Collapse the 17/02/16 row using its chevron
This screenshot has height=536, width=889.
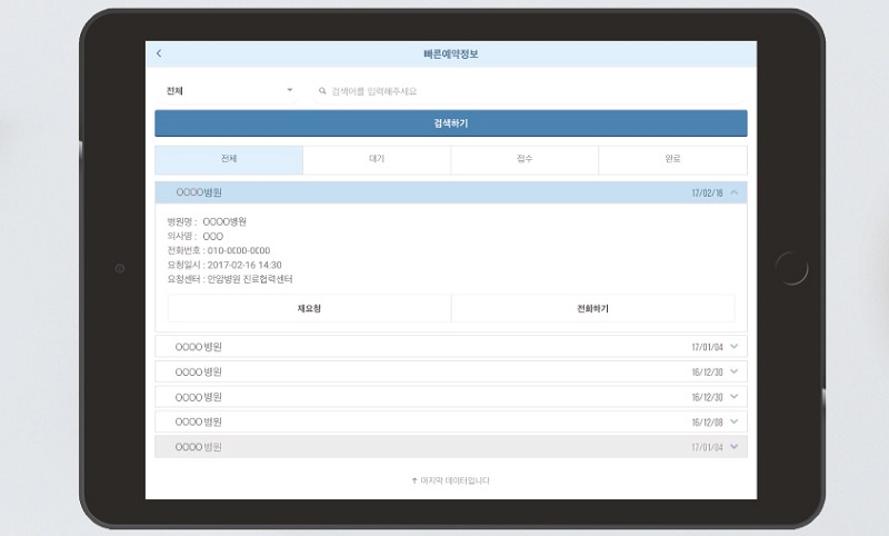coord(735,193)
